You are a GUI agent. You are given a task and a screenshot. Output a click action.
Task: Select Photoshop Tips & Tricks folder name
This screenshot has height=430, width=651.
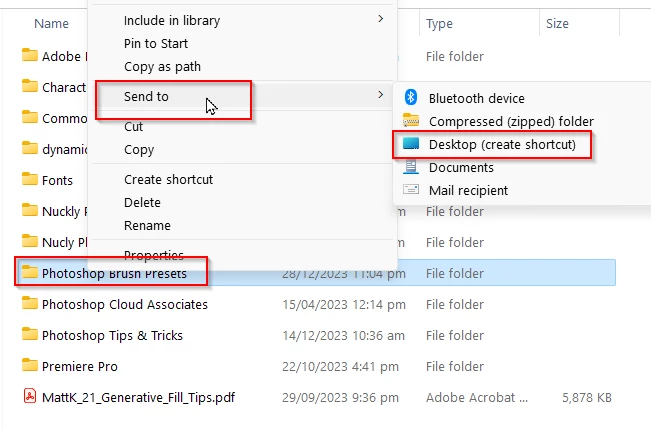pos(113,335)
